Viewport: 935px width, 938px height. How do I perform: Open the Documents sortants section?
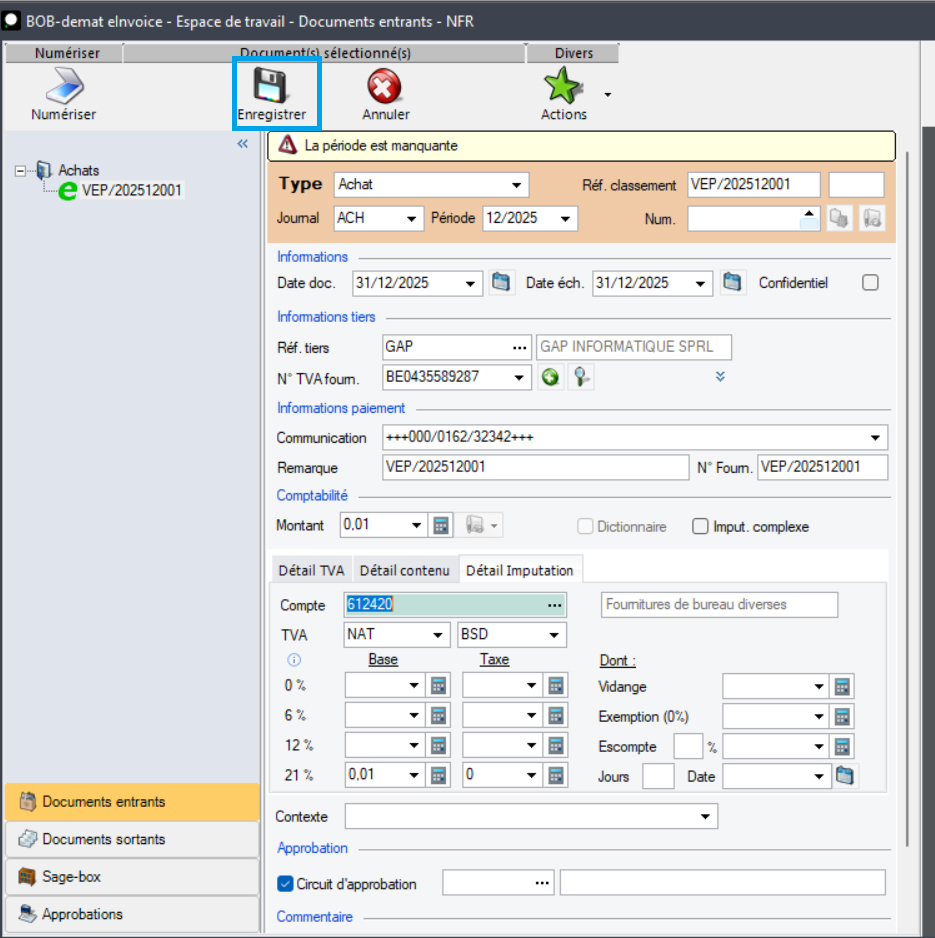coord(104,839)
